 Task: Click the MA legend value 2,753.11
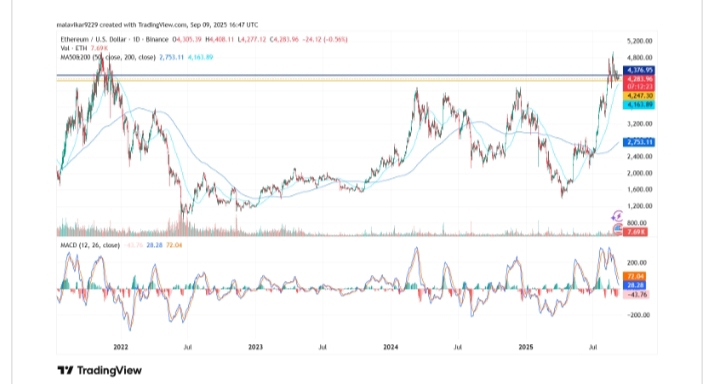(x=171, y=57)
